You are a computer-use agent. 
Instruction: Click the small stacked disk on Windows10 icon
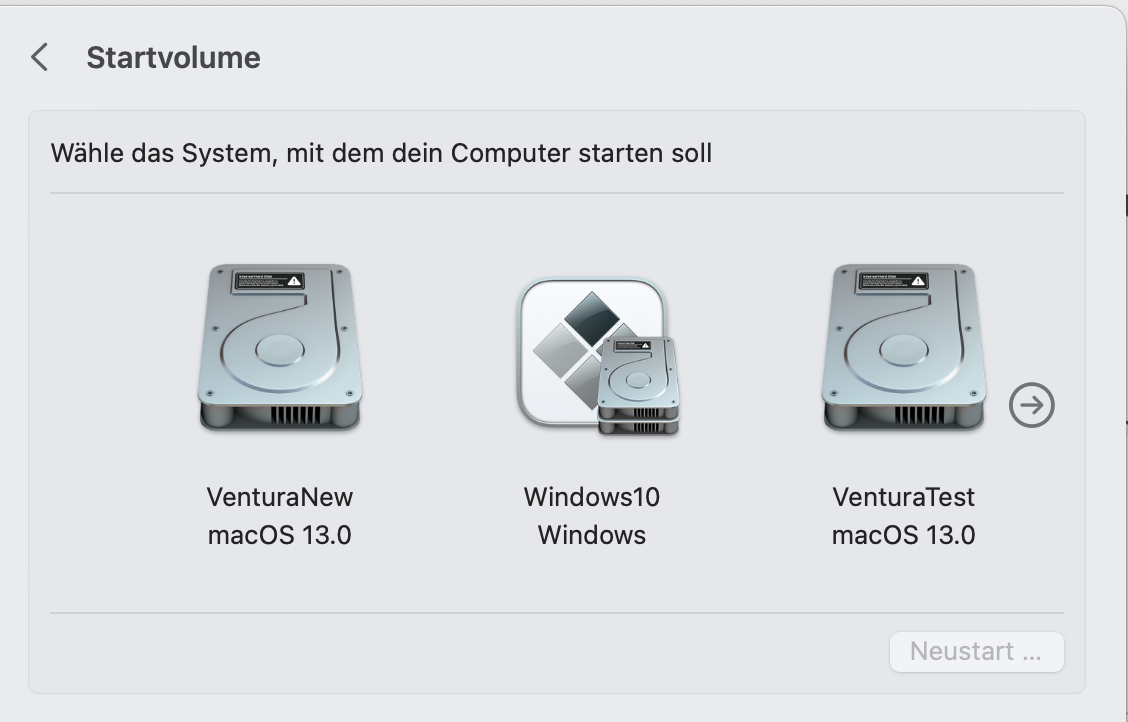639,387
